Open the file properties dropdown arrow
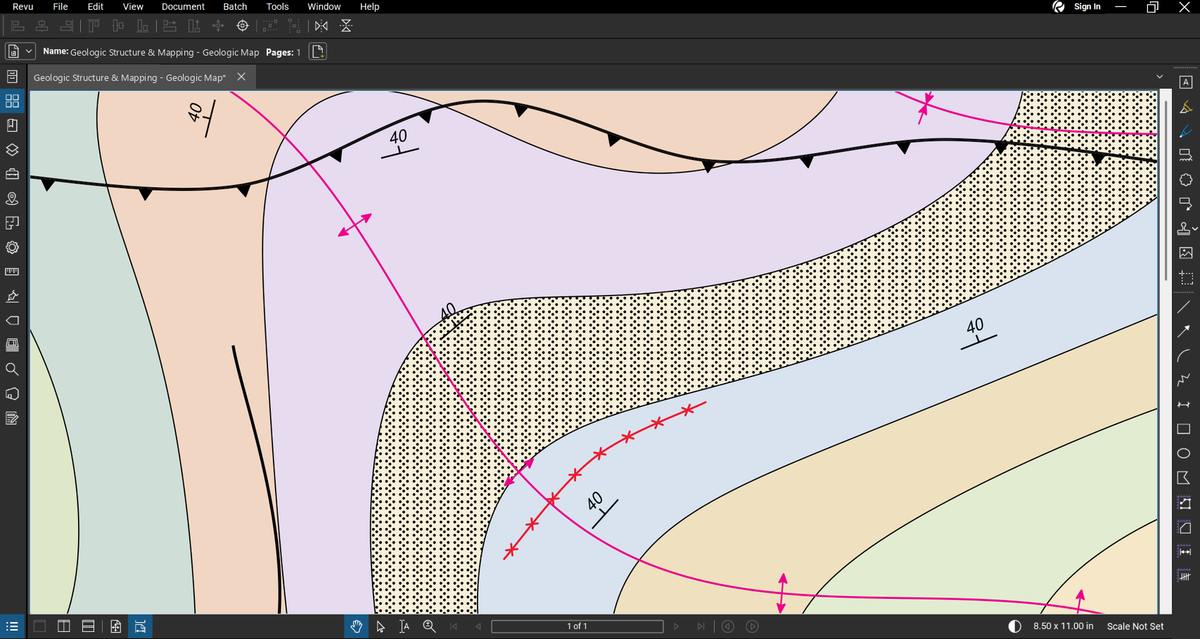This screenshot has width=1200, height=639. click(x=29, y=52)
